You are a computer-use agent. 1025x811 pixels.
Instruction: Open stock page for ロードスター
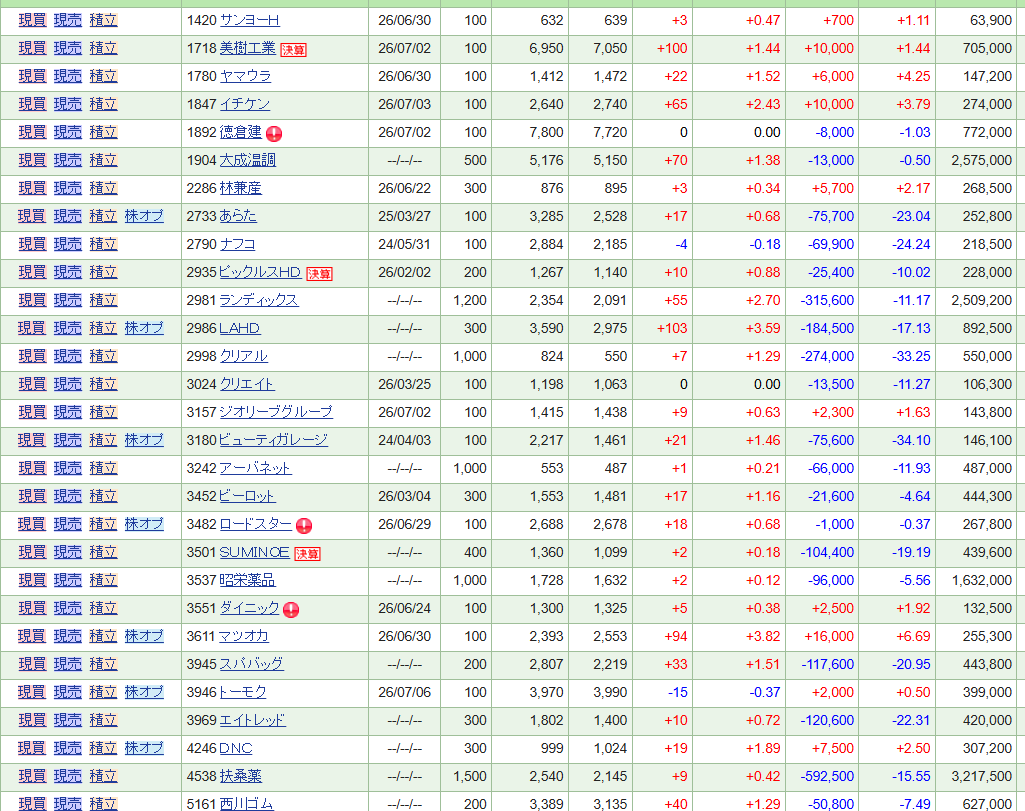pyautogui.click(x=256, y=524)
